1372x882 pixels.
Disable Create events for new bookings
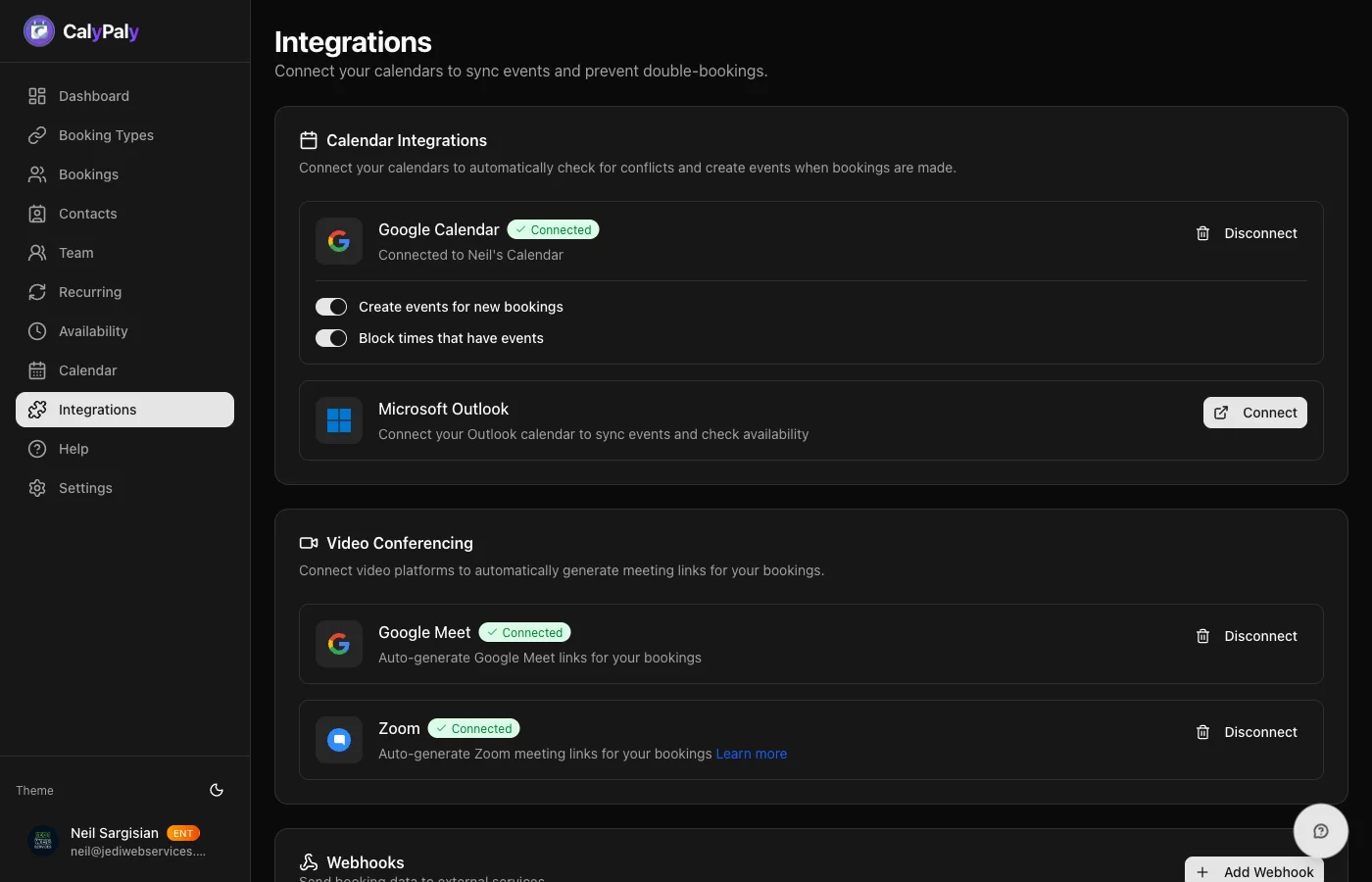331,306
